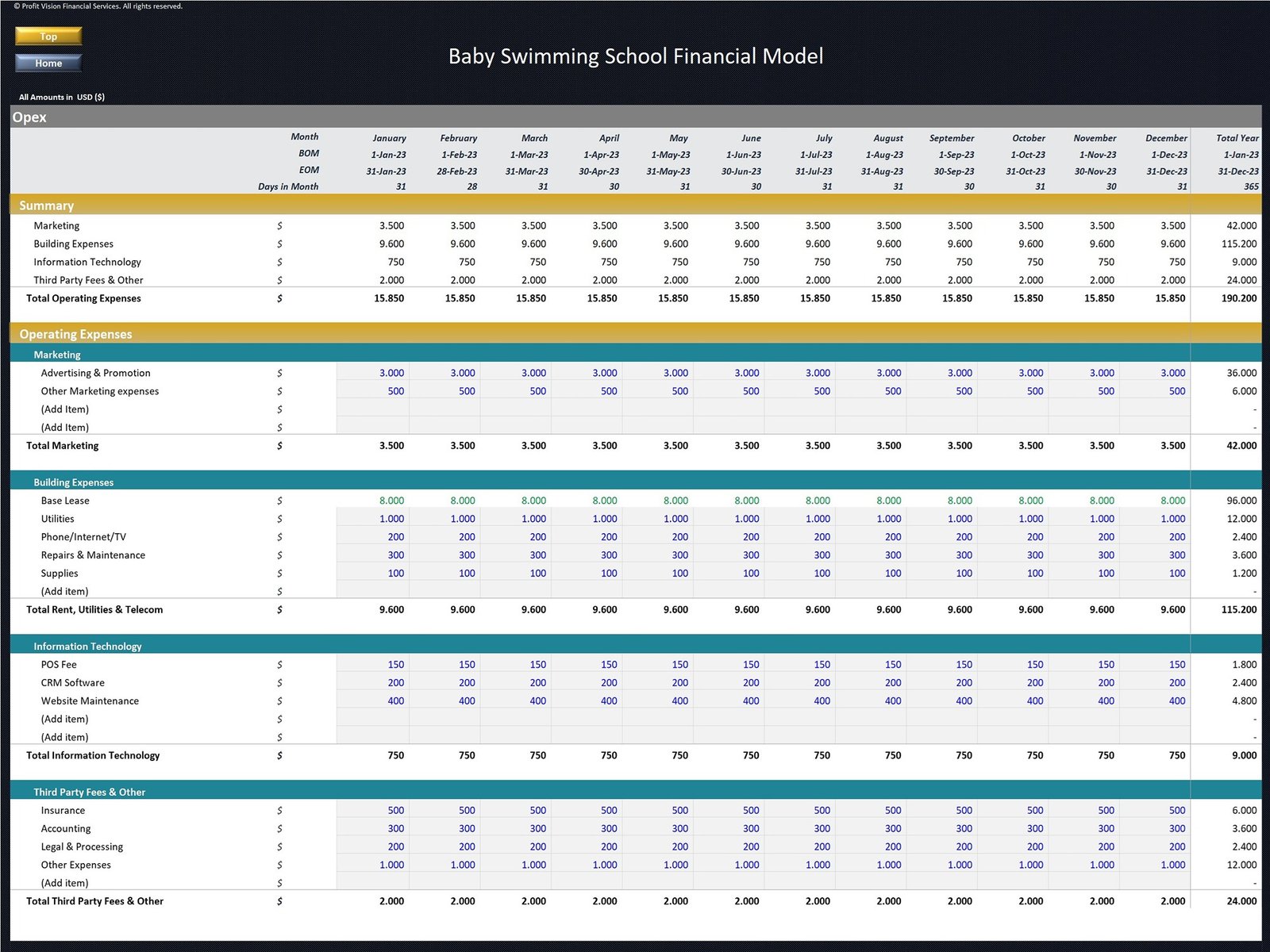Select January Advertising & Promotion input cell

[391, 373]
